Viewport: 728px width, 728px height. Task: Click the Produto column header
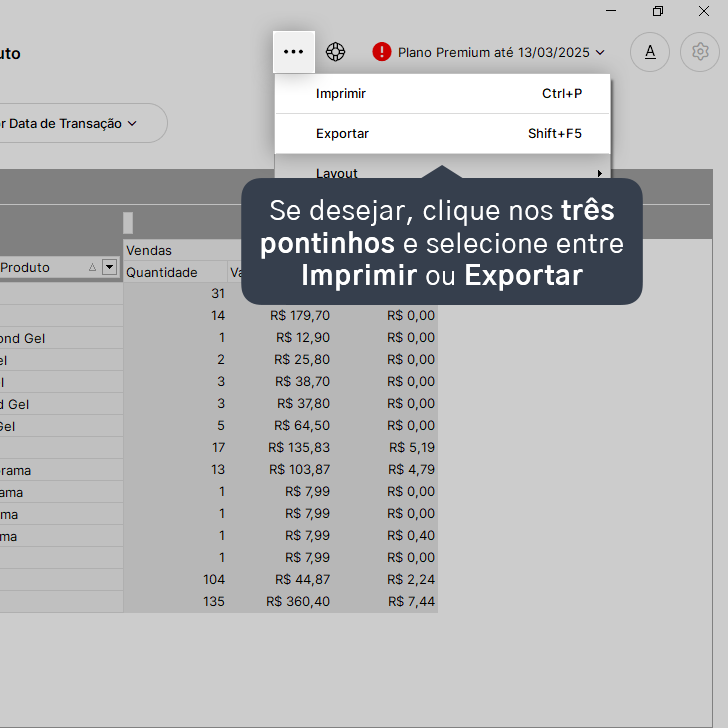pos(60,268)
